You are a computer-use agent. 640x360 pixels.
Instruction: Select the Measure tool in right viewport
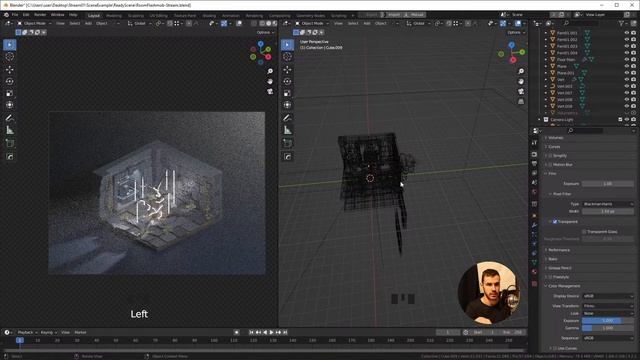pos(287,130)
